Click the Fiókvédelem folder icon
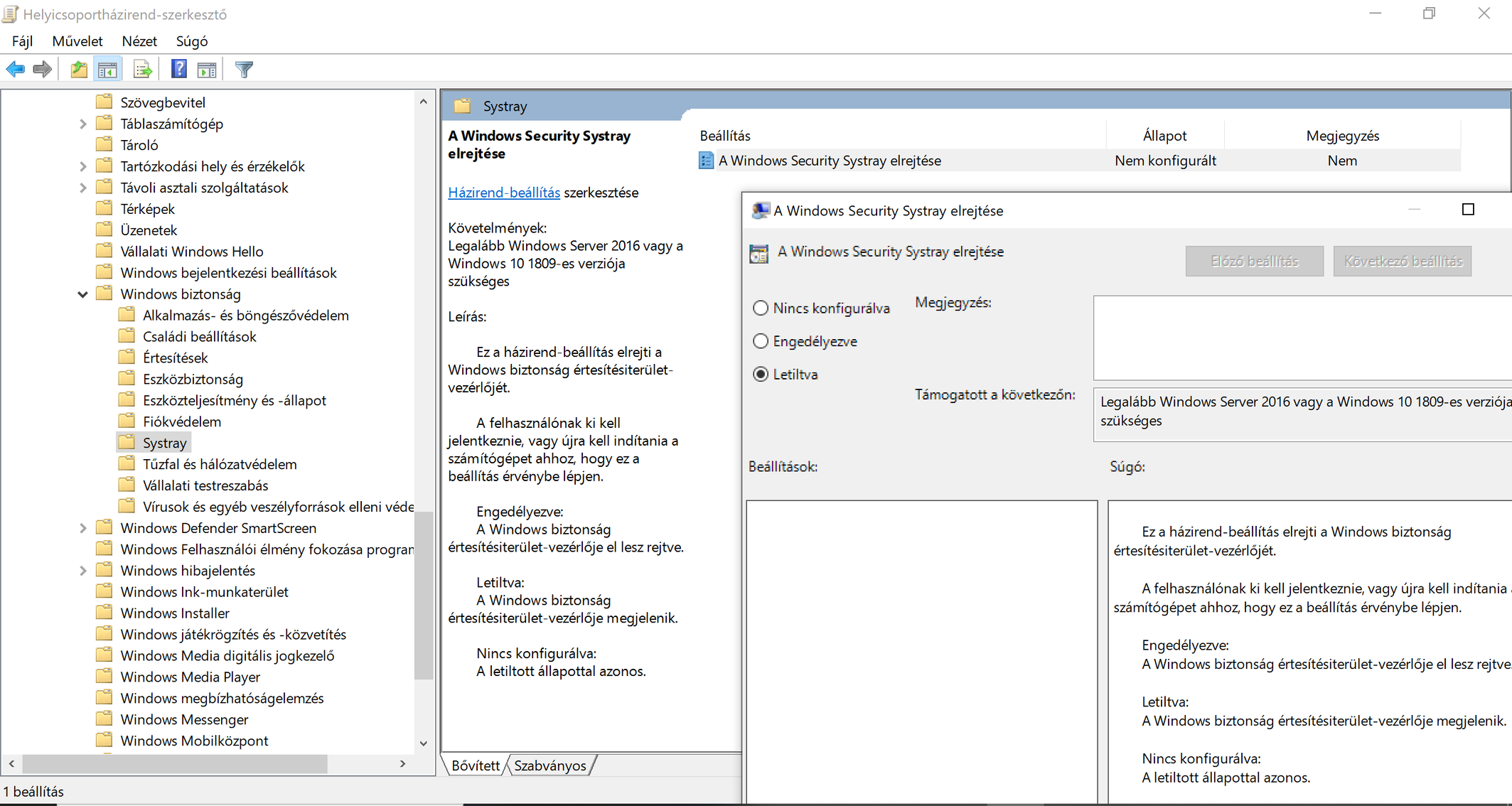Screen dimensions: 1512x806 click(x=127, y=421)
